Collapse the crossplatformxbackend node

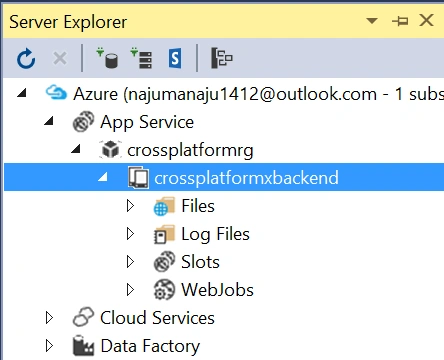(103, 177)
